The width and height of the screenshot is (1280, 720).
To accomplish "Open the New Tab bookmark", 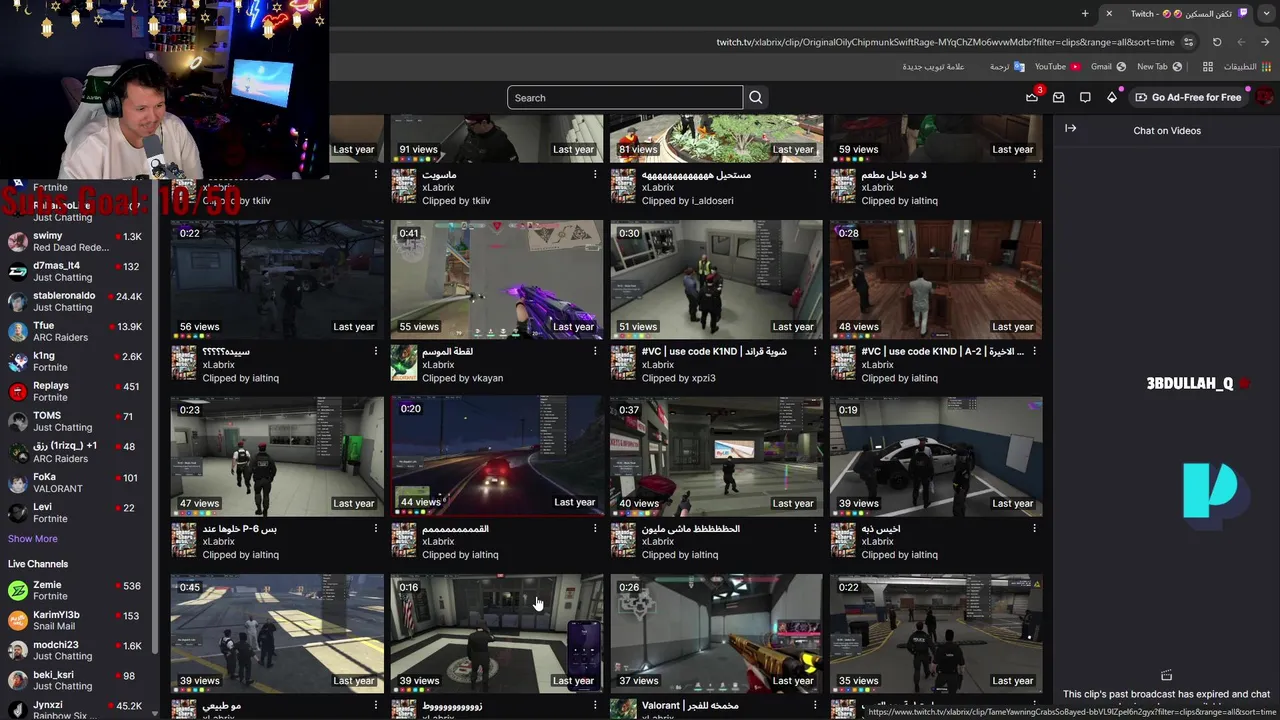I will (x=1159, y=67).
